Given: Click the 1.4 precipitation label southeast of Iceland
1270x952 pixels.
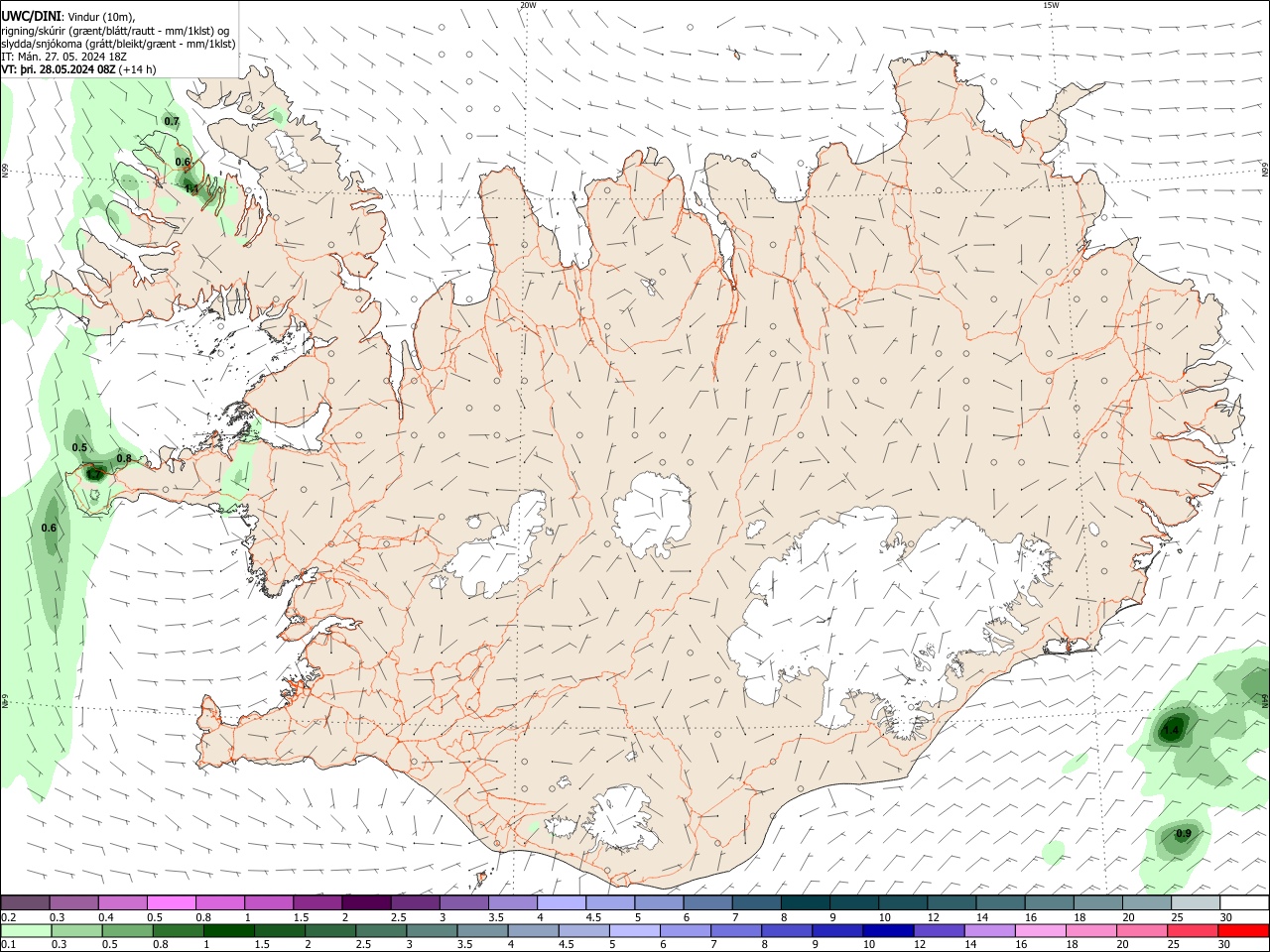Looking at the screenshot, I should [1172, 731].
